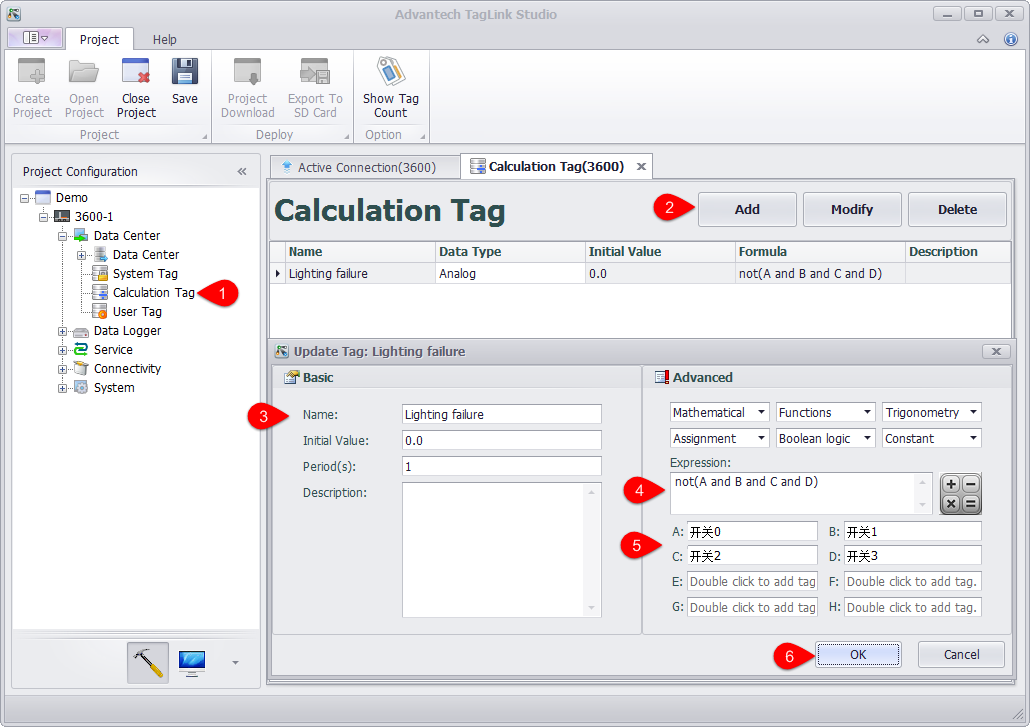The image size is (1030, 727).
Task: Click the plus operator button
Action: click(951, 484)
